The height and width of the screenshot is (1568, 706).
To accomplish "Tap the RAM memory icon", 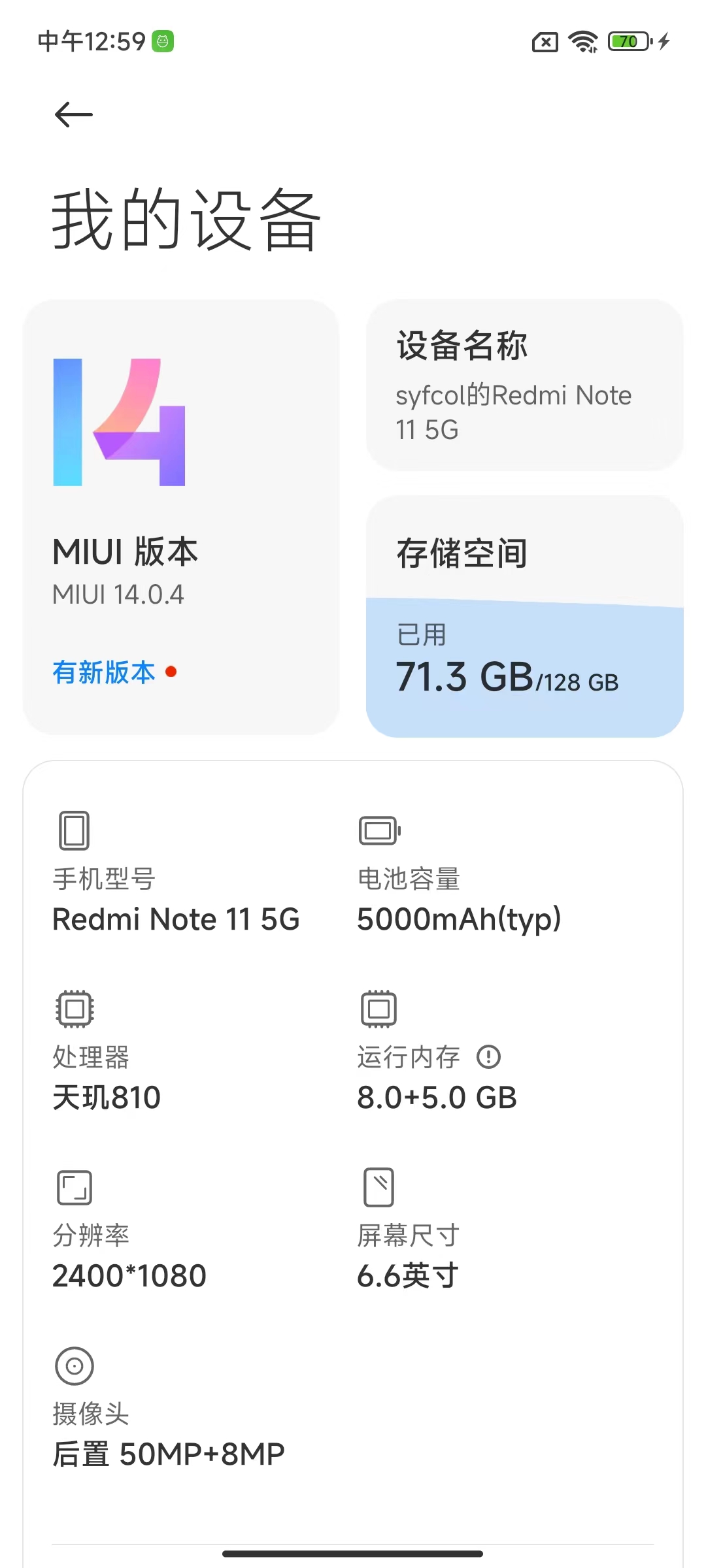I will pyautogui.click(x=378, y=1009).
